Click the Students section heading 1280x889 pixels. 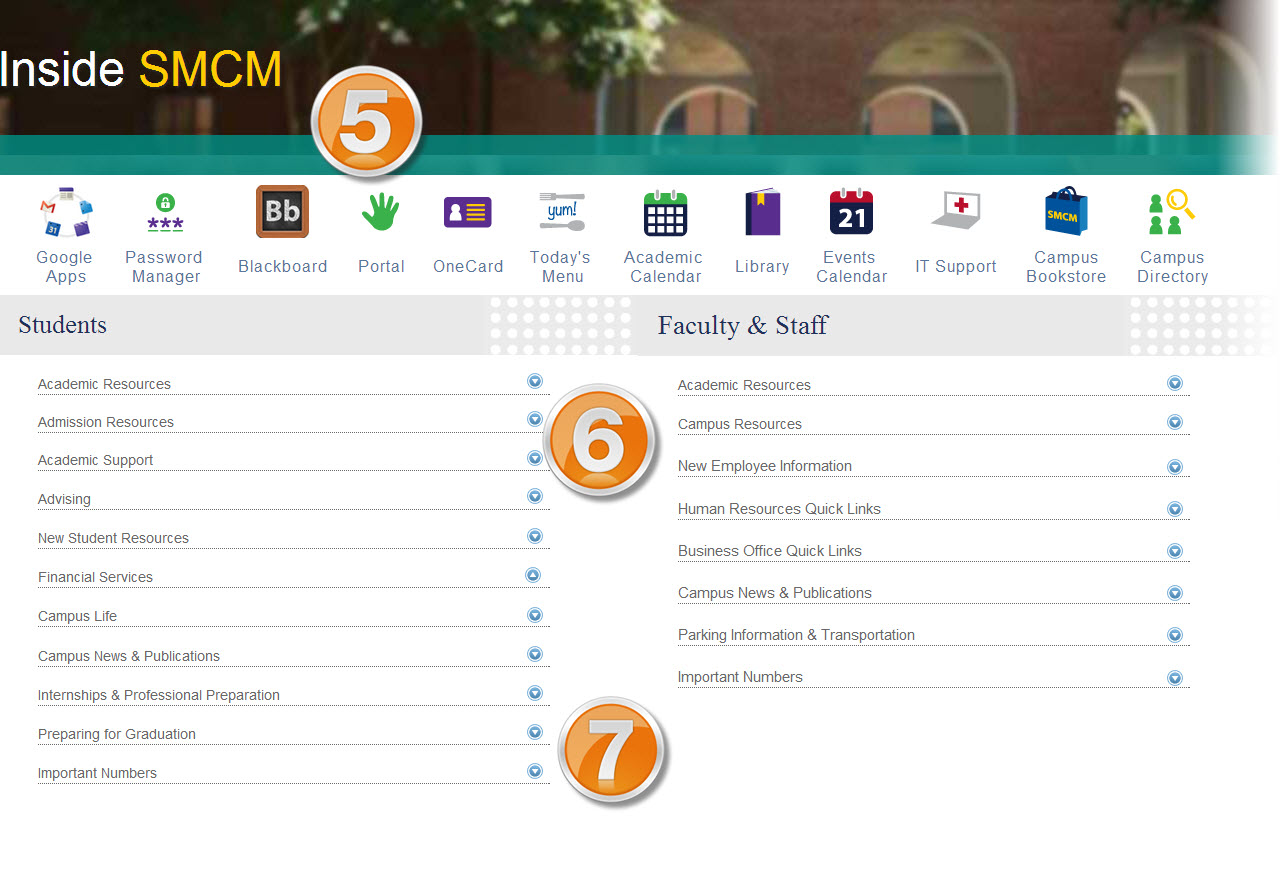pos(62,325)
